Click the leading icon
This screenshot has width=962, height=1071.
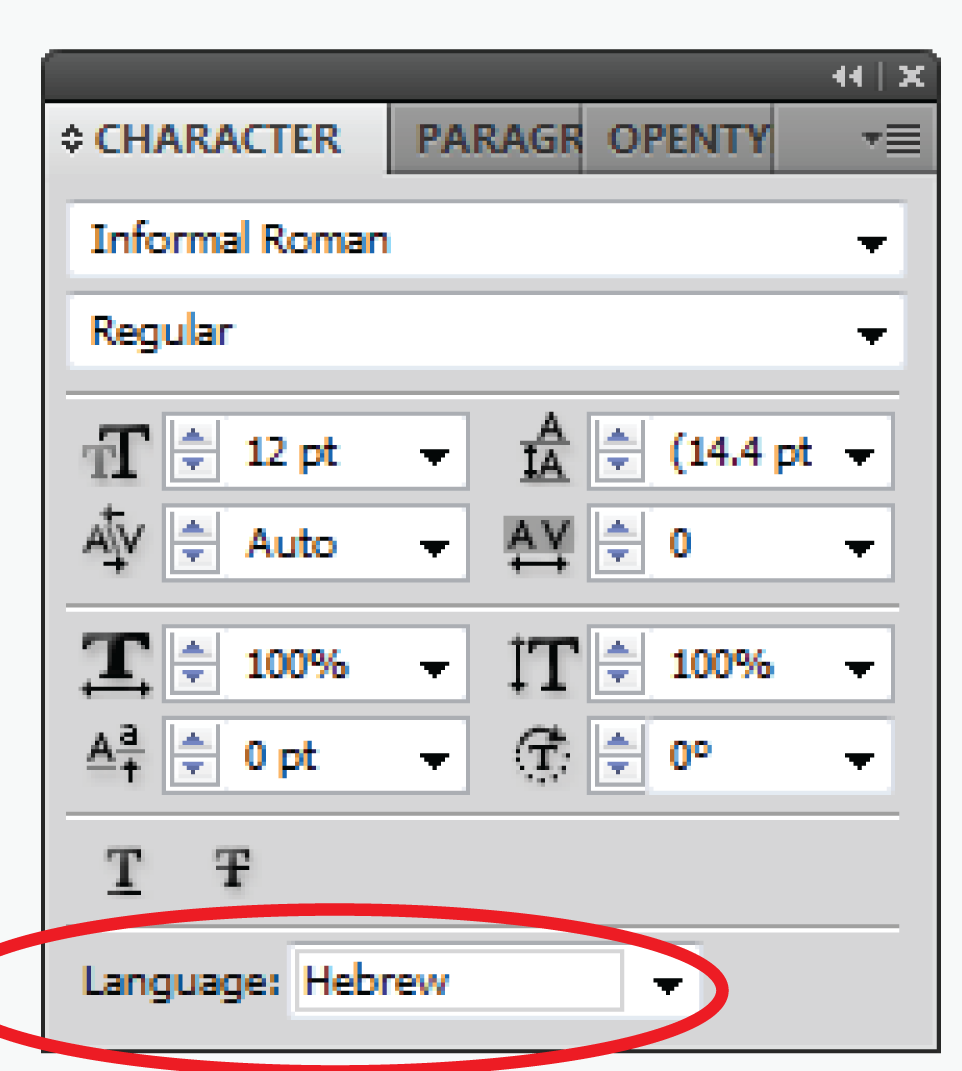[544, 452]
